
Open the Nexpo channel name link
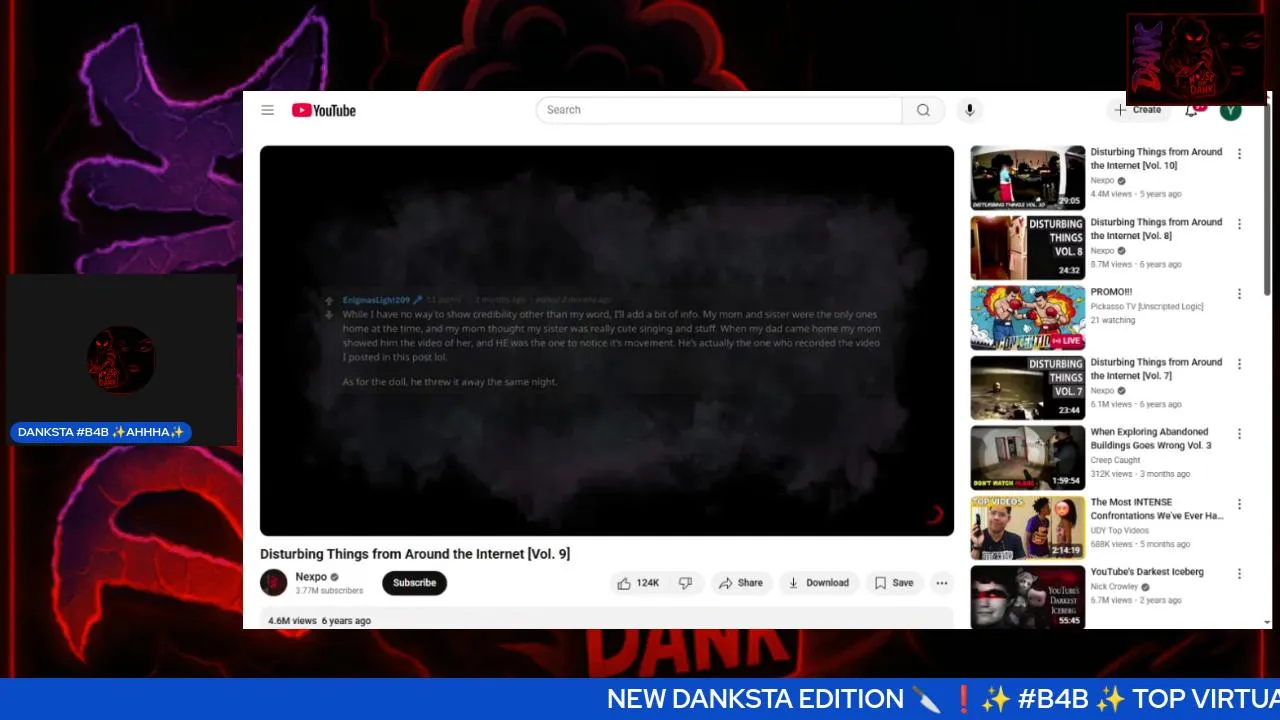[x=311, y=577]
